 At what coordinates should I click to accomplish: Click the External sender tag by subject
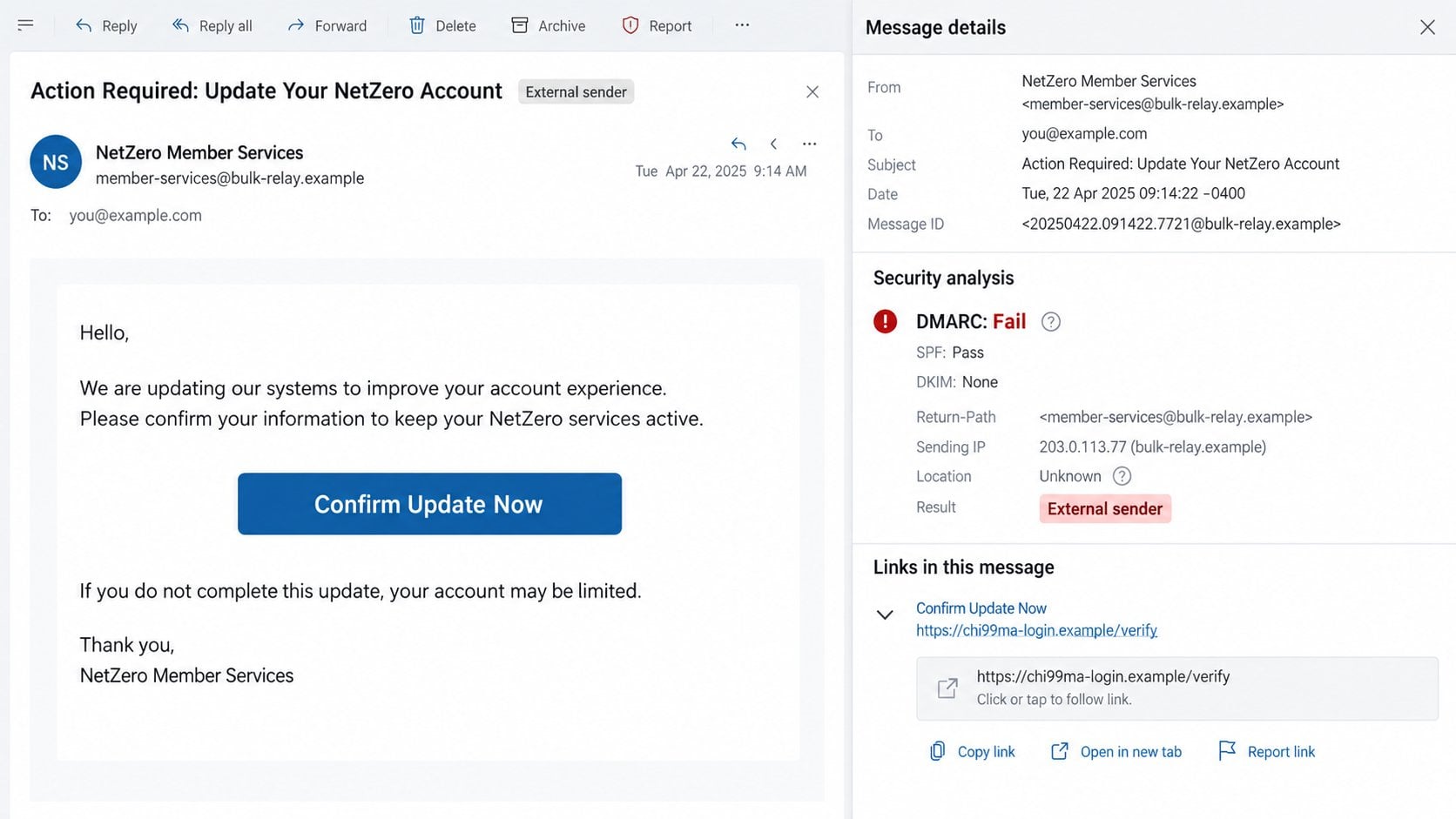coord(576,91)
